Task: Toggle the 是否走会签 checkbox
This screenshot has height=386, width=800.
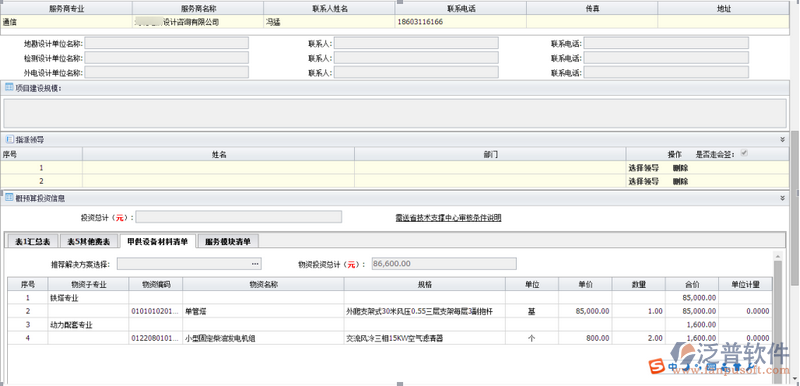Action: 744,152
